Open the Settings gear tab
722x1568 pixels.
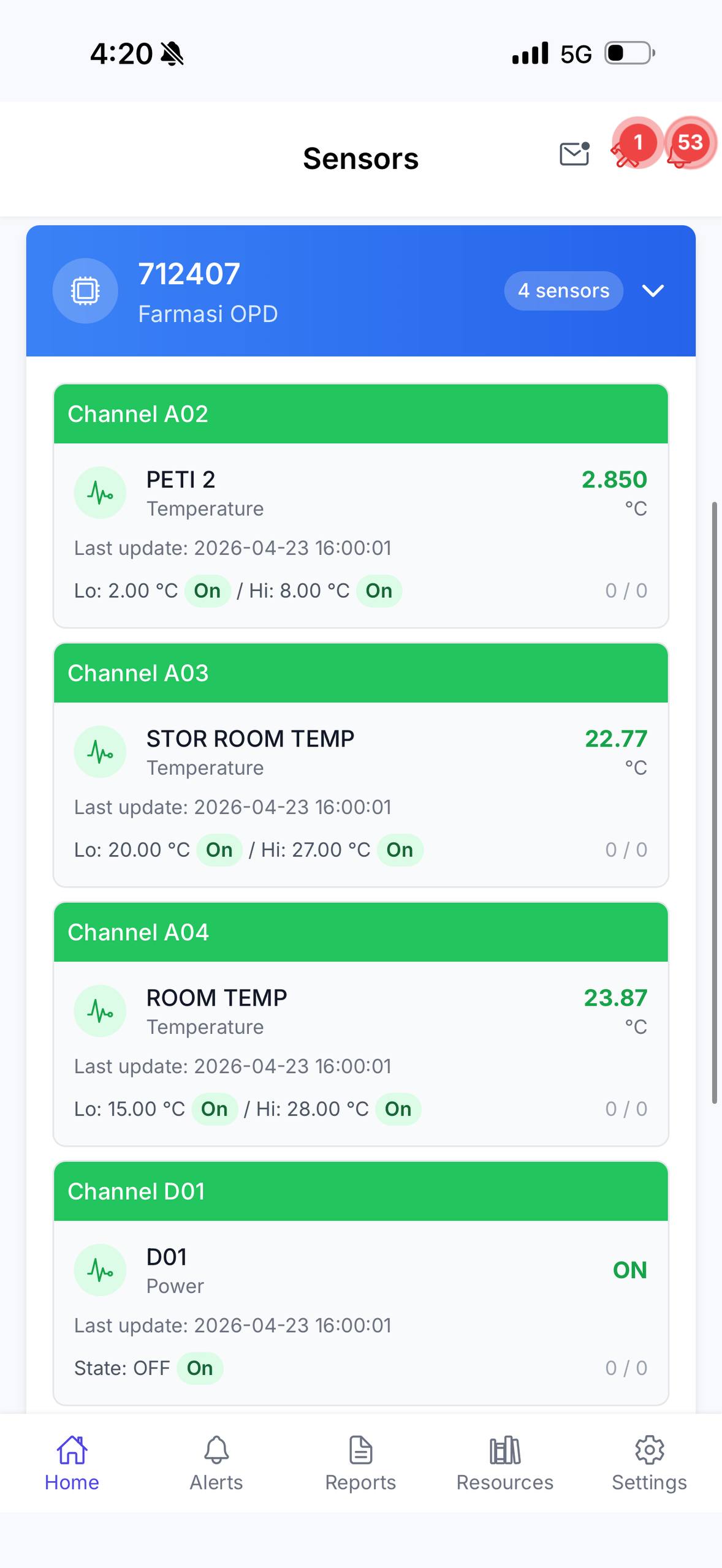(649, 1463)
